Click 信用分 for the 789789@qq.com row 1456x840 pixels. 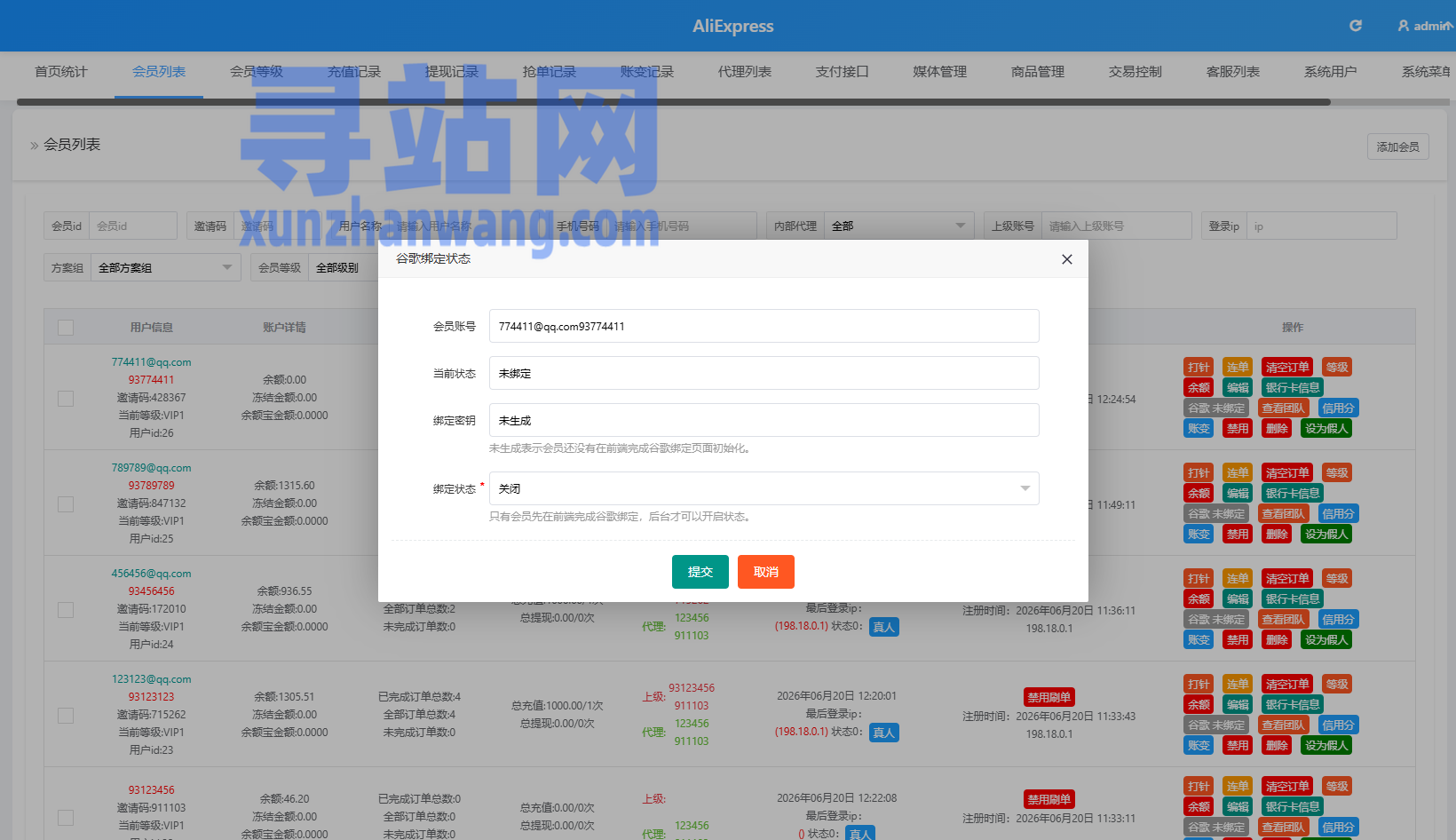coord(1338,513)
